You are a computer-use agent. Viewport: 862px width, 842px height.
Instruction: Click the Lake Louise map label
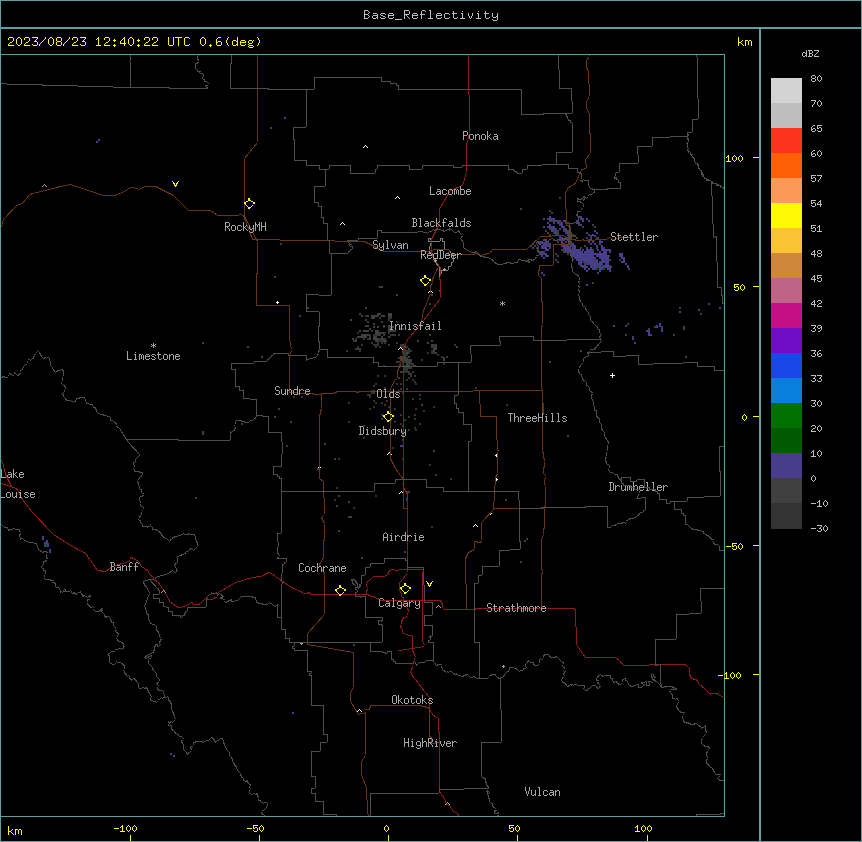coord(18,484)
